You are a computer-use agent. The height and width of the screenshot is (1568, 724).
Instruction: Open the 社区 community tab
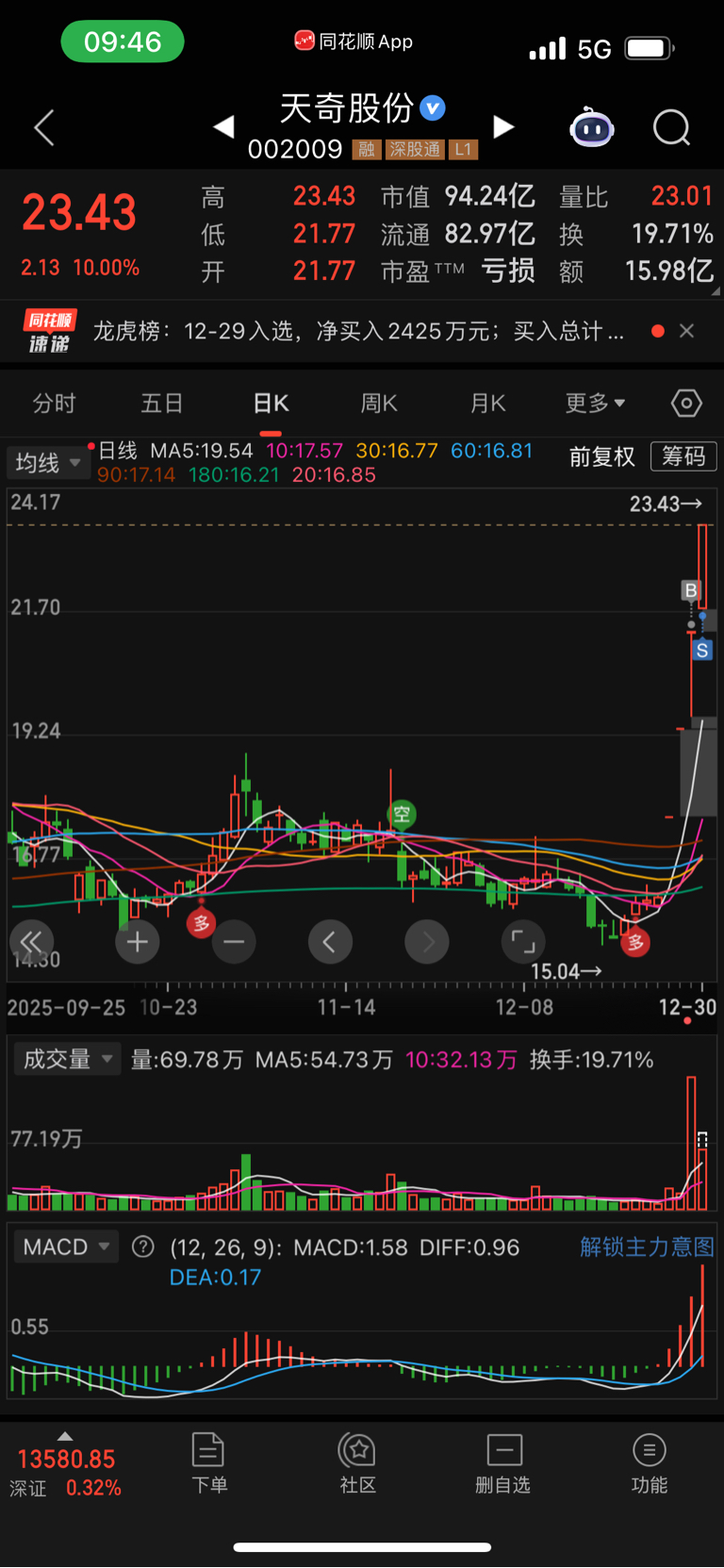[357, 1463]
